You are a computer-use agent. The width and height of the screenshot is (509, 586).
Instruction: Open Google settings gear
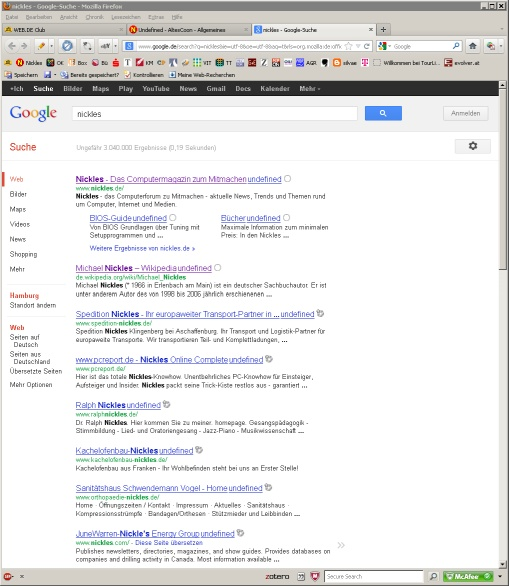coord(473,146)
